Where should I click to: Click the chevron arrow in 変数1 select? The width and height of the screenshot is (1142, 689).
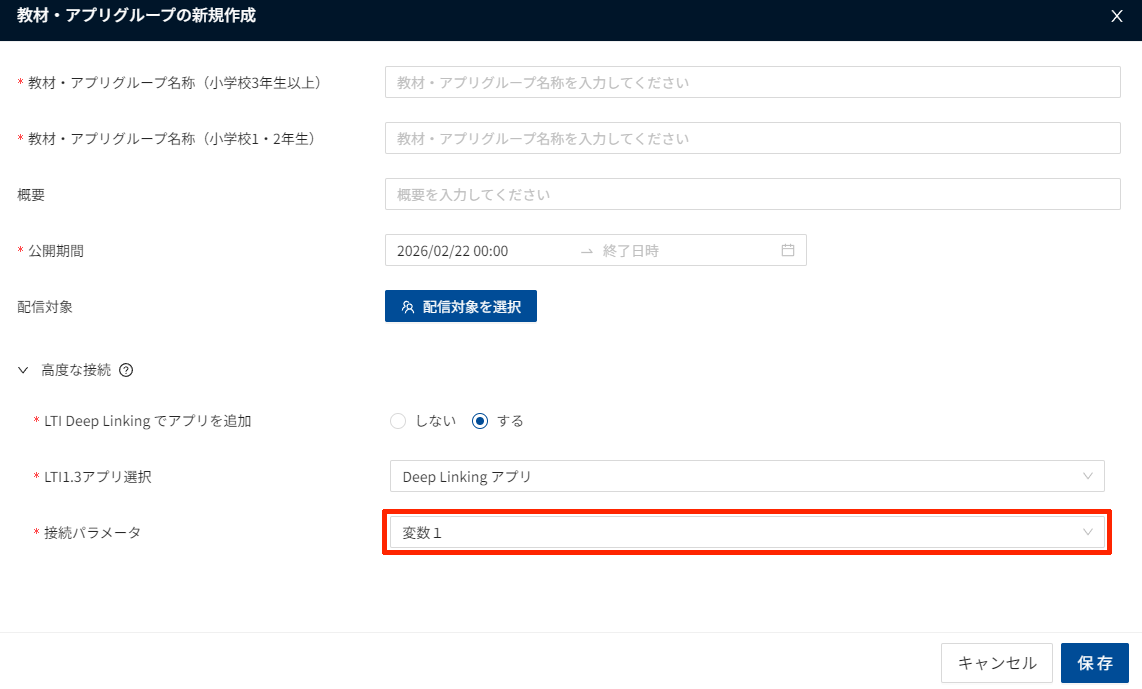click(1088, 533)
